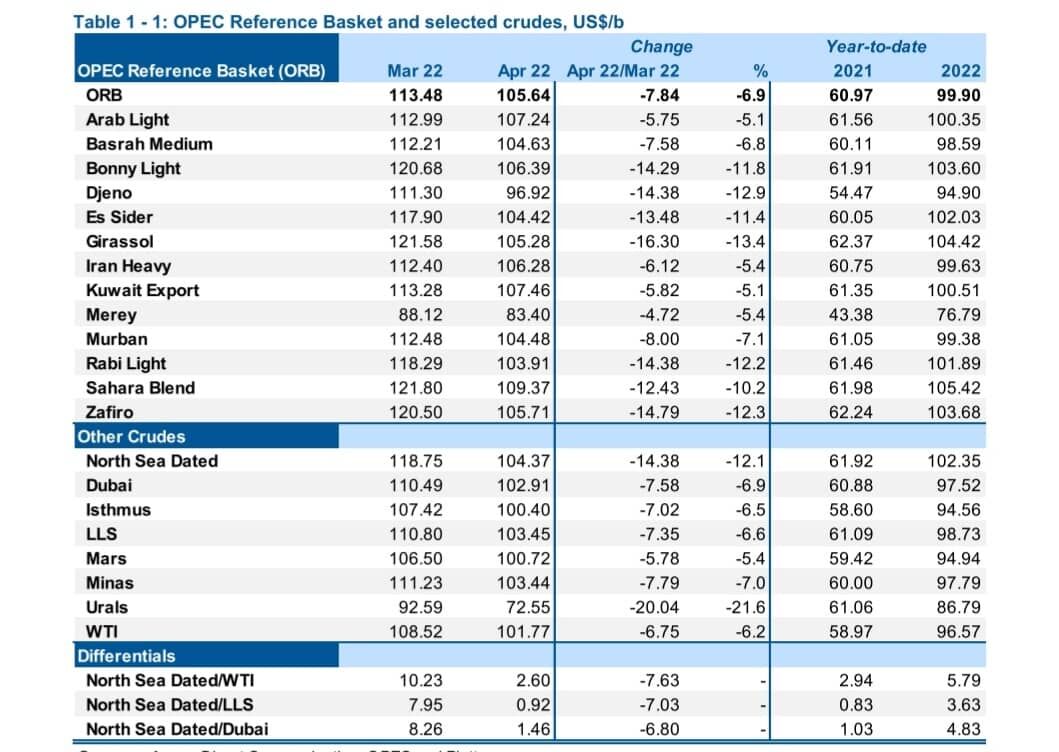Select the Iran Heavy Mar 22 value '112.40'
This screenshot has height=752, width=1059.
pyautogui.click(x=415, y=266)
